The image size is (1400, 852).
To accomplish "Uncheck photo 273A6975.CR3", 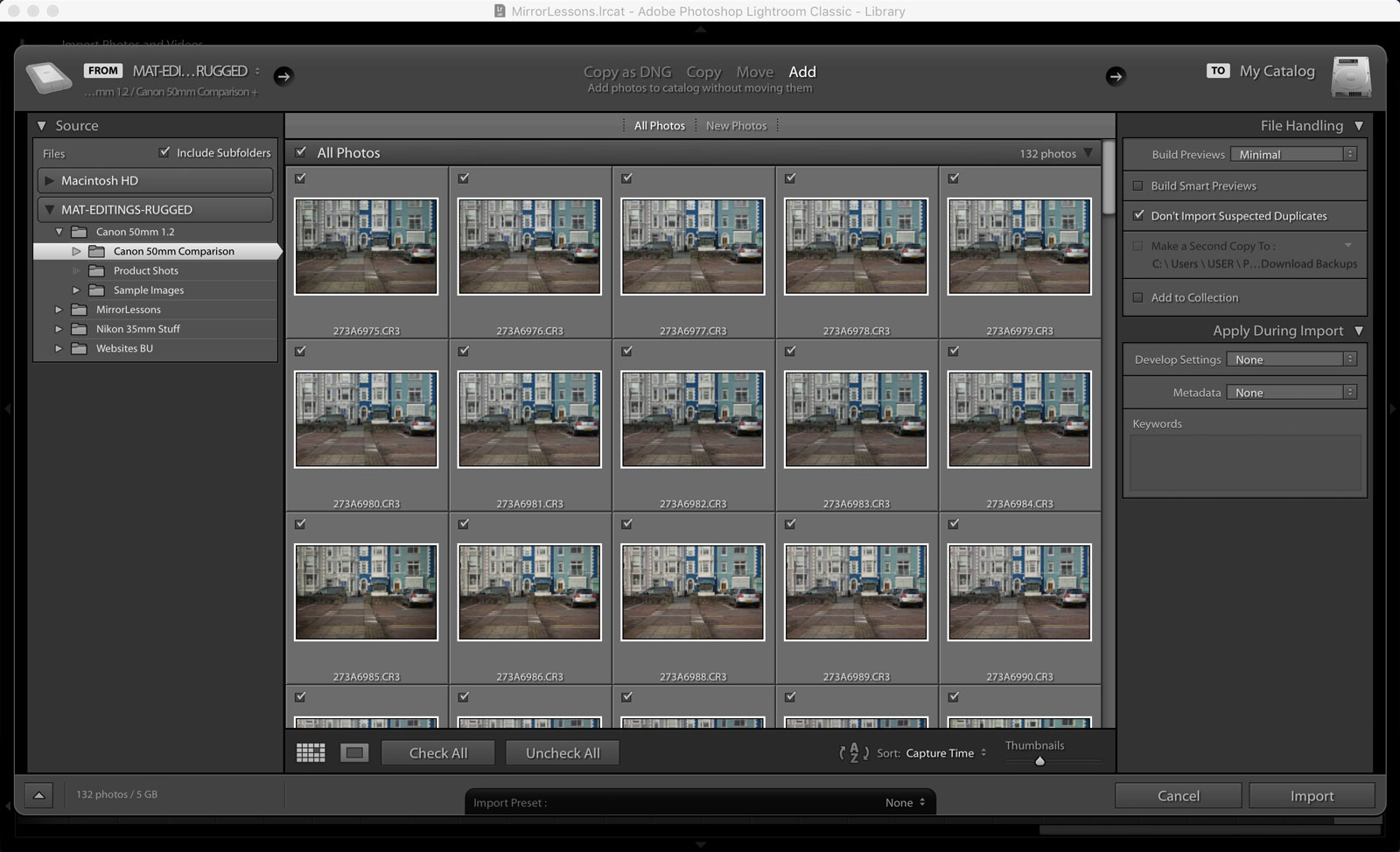I will [301, 178].
